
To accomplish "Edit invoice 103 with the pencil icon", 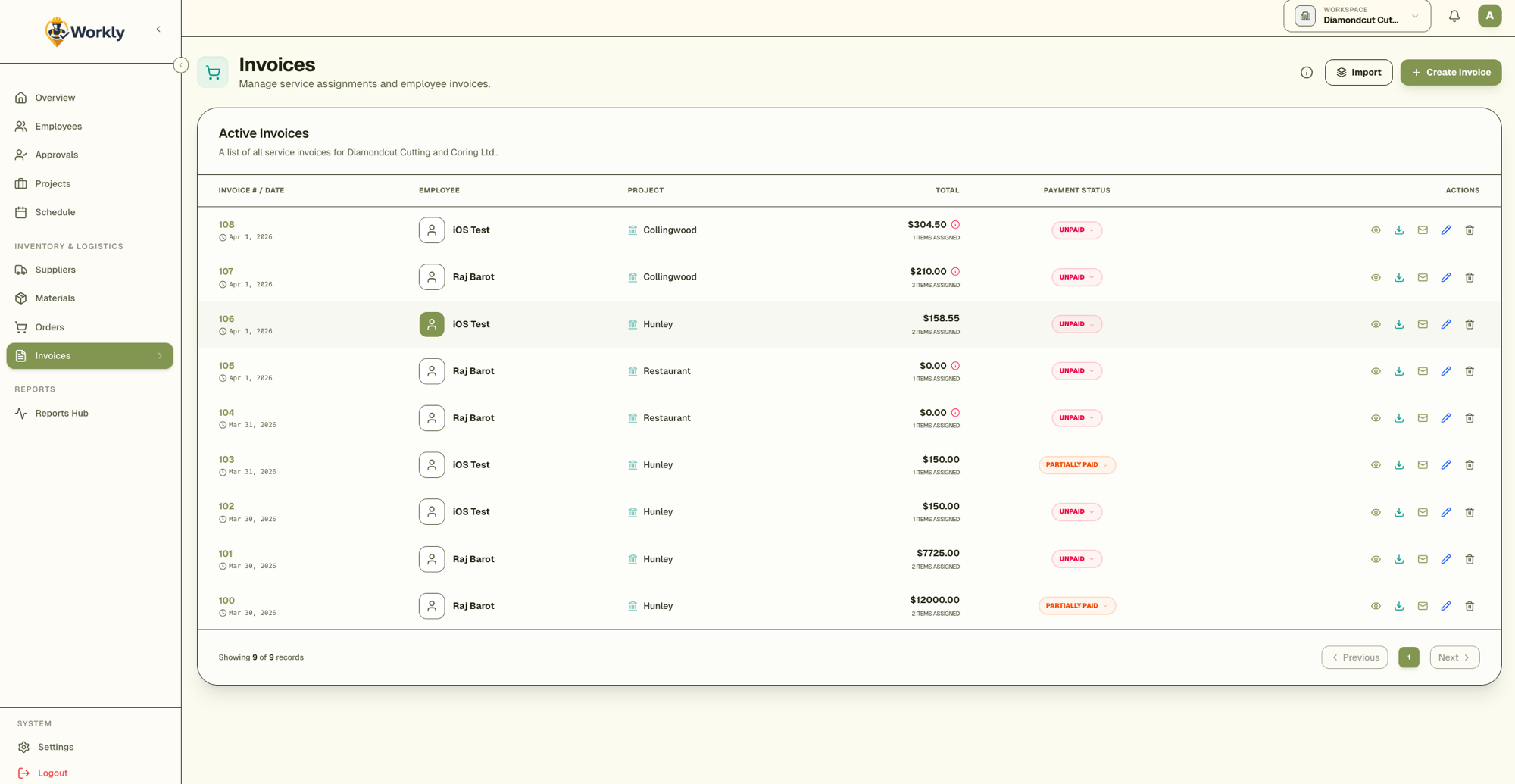I will point(1446,464).
